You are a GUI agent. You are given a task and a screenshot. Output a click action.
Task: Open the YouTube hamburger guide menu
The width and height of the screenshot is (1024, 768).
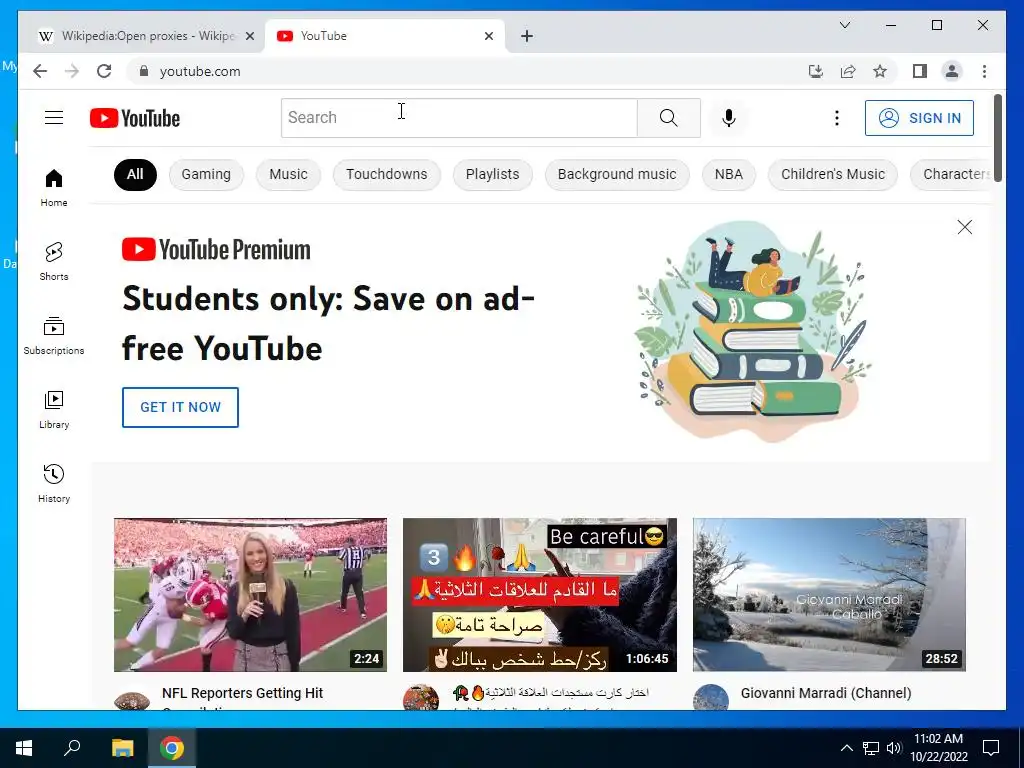[x=54, y=118]
